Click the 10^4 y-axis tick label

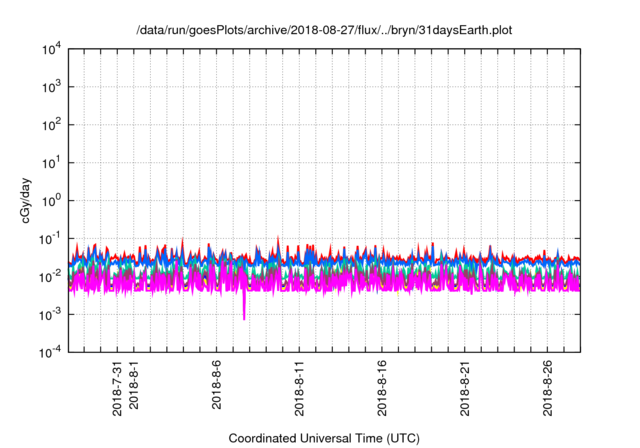pyautogui.click(x=53, y=48)
